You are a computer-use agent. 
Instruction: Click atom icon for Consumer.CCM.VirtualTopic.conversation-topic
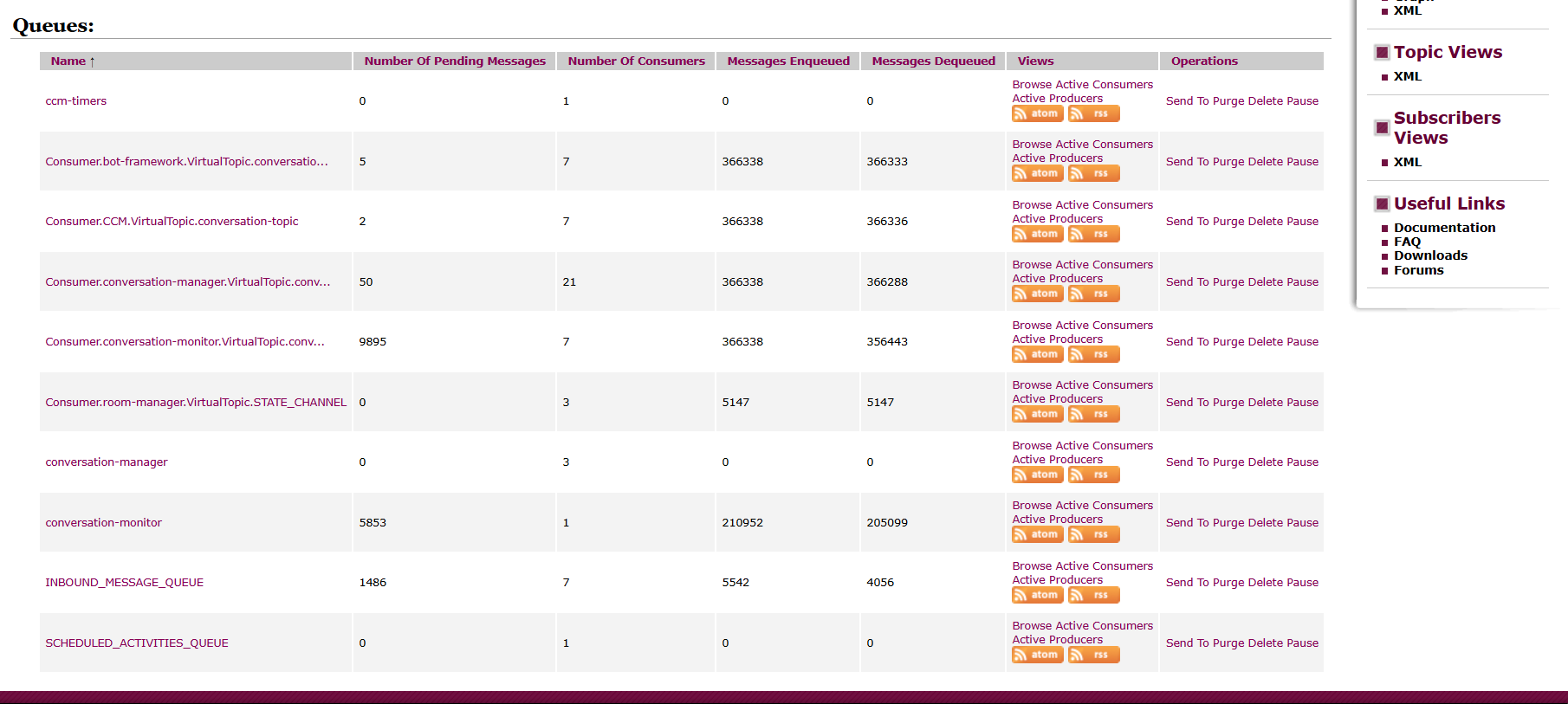tap(1037, 234)
